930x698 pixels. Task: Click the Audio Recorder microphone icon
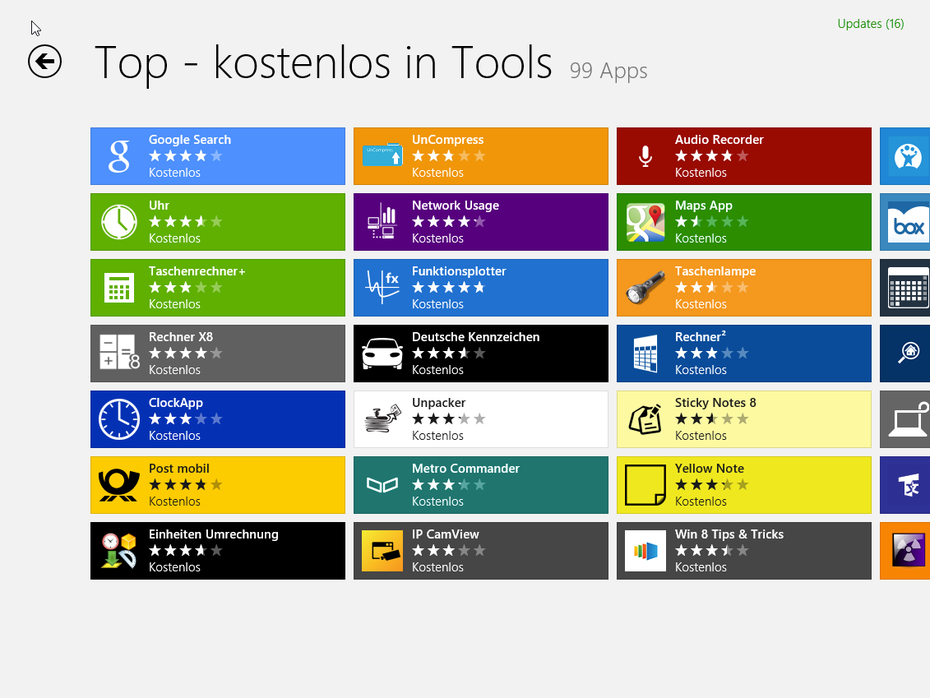pos(645,156)
